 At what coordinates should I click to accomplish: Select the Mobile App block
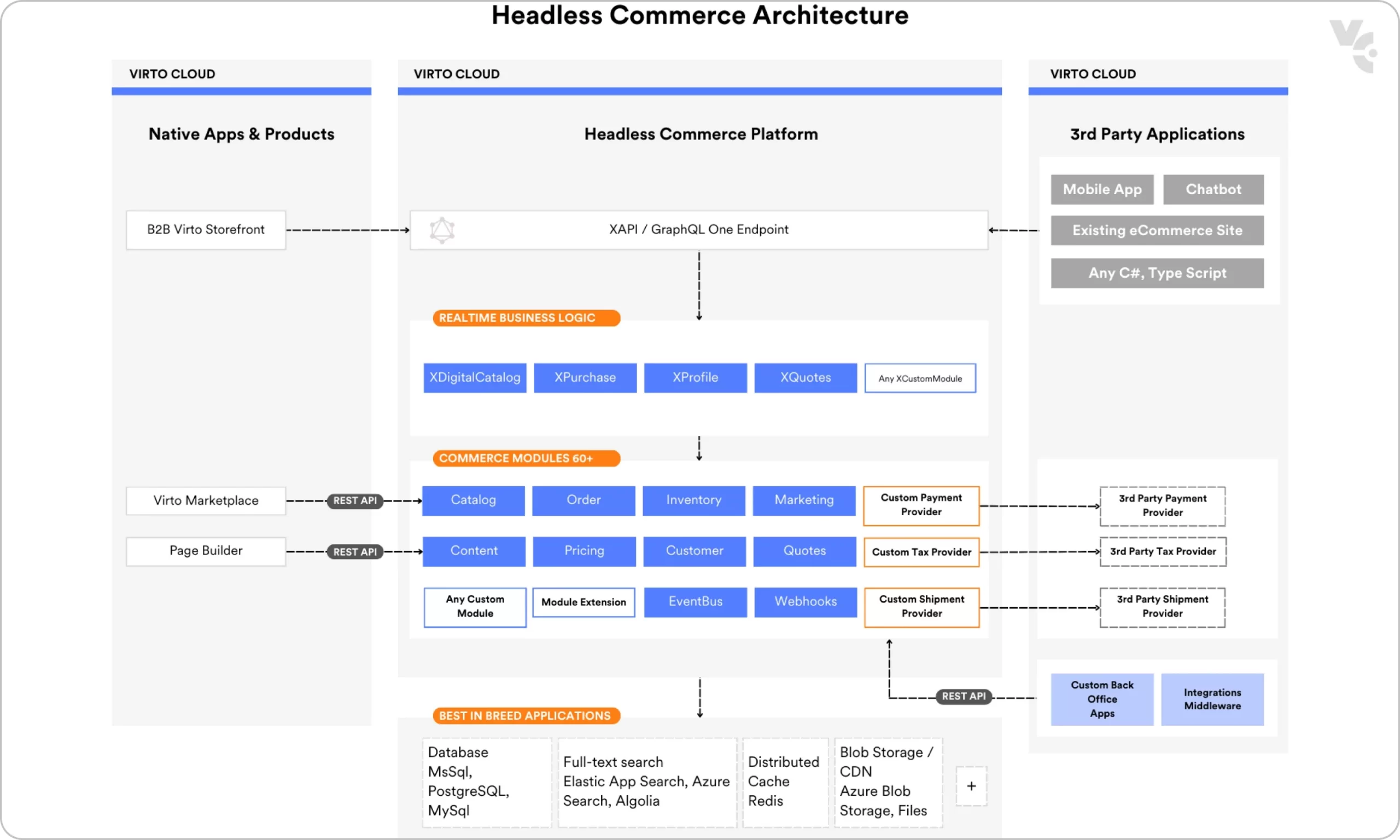coord(1102,190)
